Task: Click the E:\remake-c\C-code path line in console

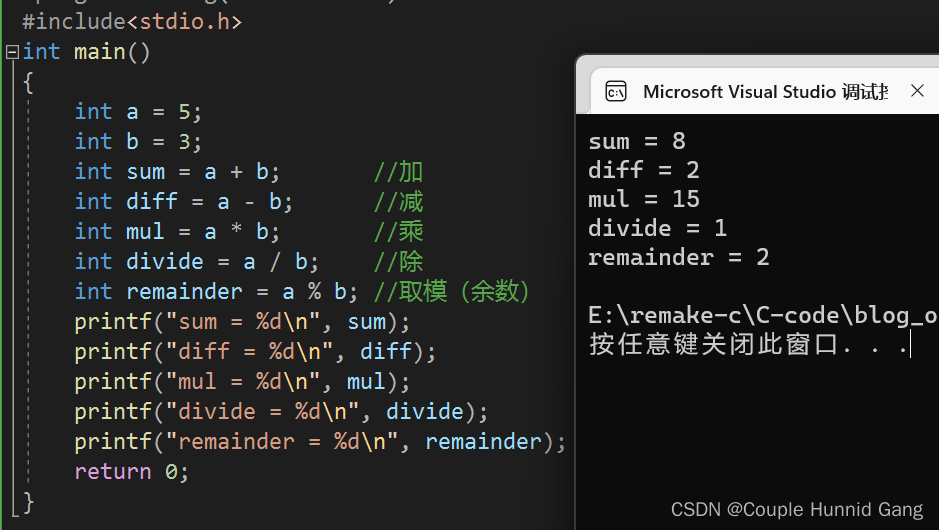Action: [764, 316]
